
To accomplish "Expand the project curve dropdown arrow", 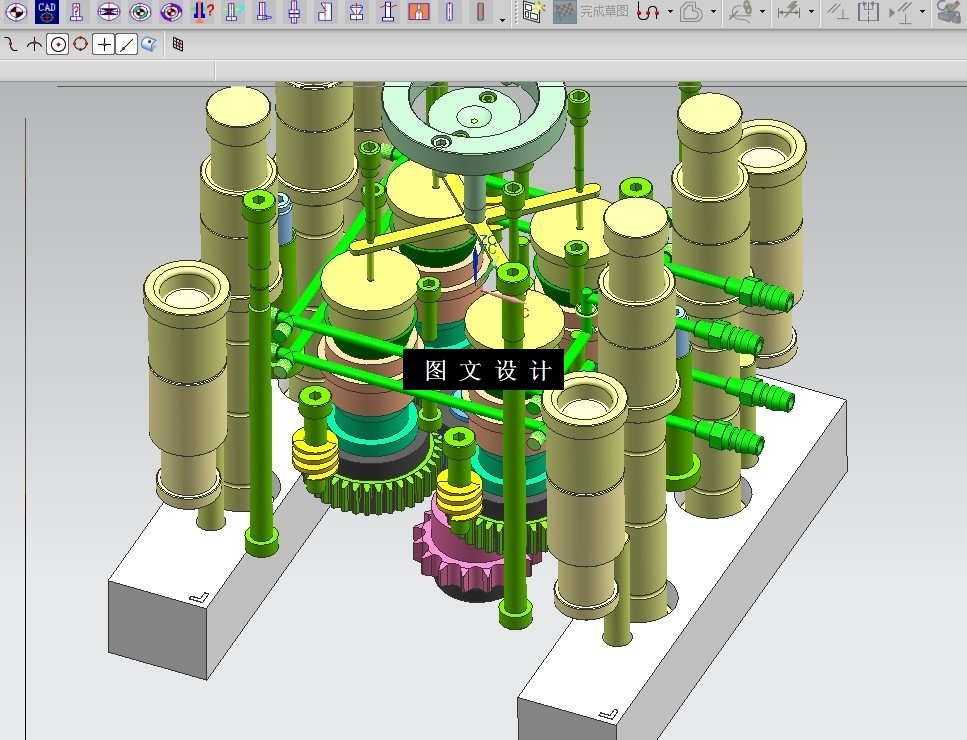I will (x=762, y=12).
